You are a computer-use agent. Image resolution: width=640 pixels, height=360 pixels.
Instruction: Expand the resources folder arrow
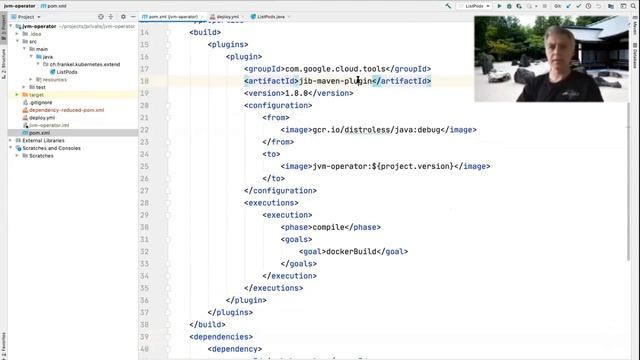[31, 80]
